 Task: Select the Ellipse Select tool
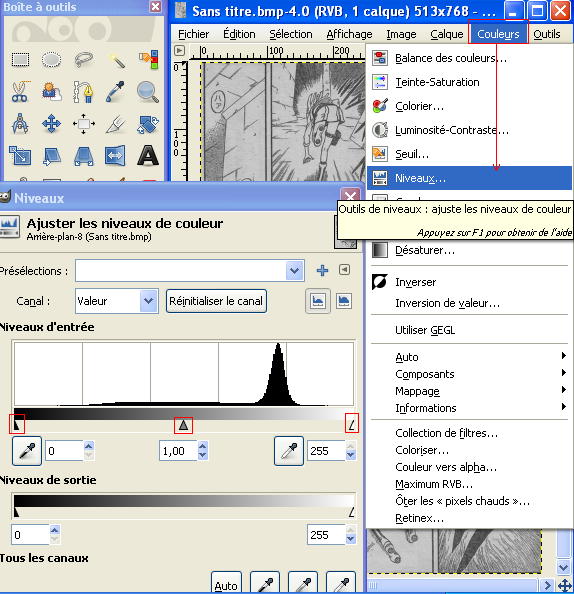click(x=51, y=59)
